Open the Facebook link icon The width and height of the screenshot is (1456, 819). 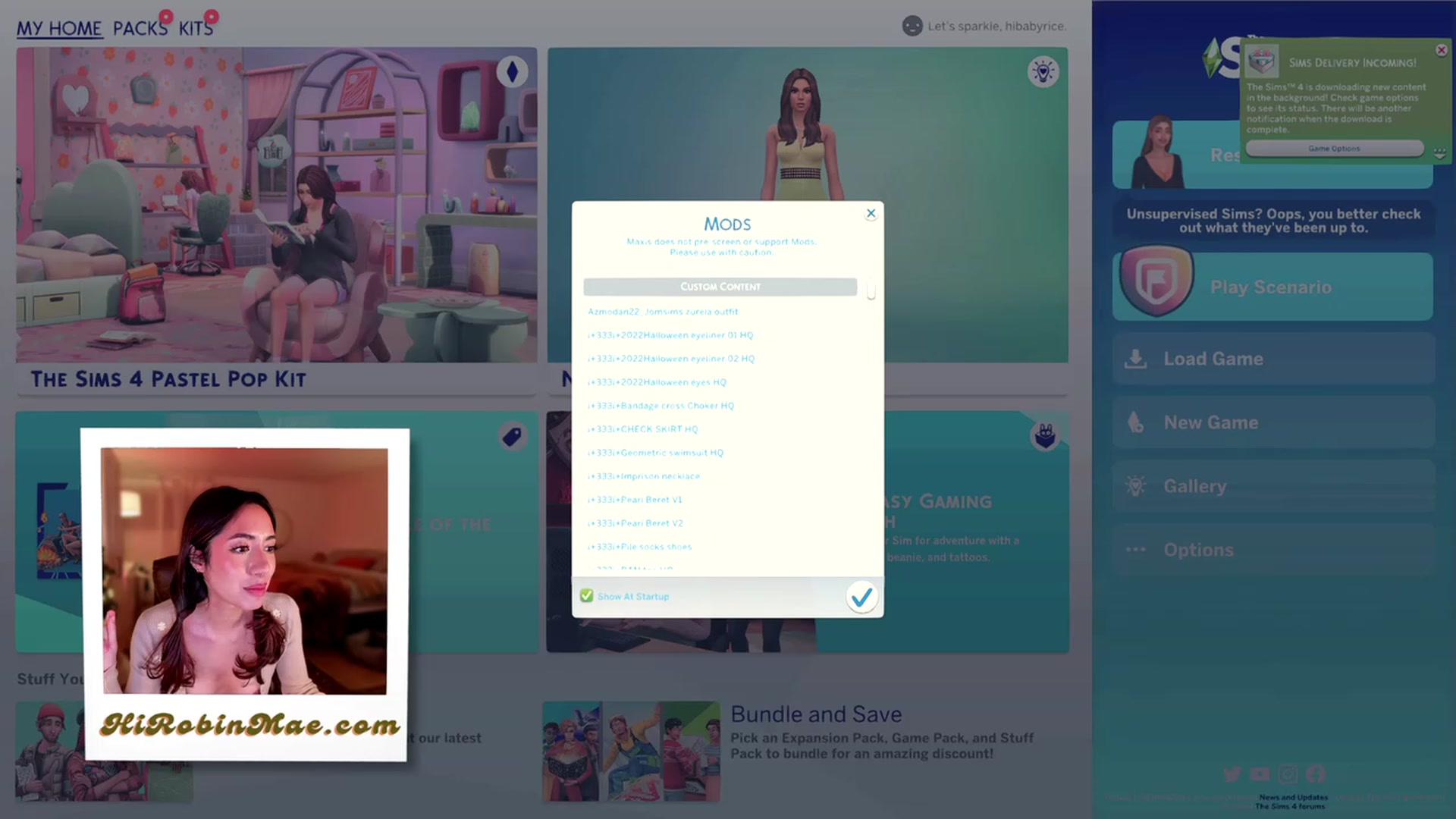[x=1316, y=774]
